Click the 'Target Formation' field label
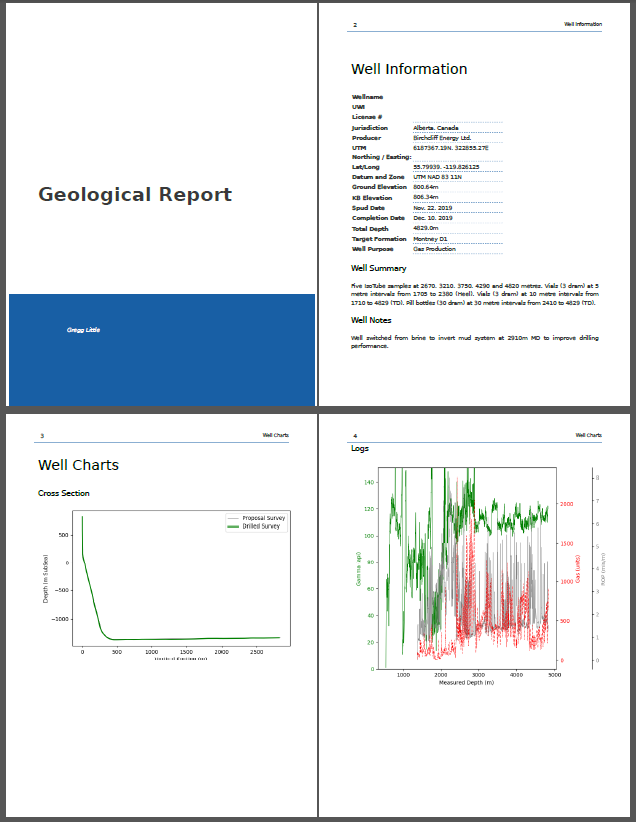The height and width of the screenshot is (822, 636). pos(379,239)
